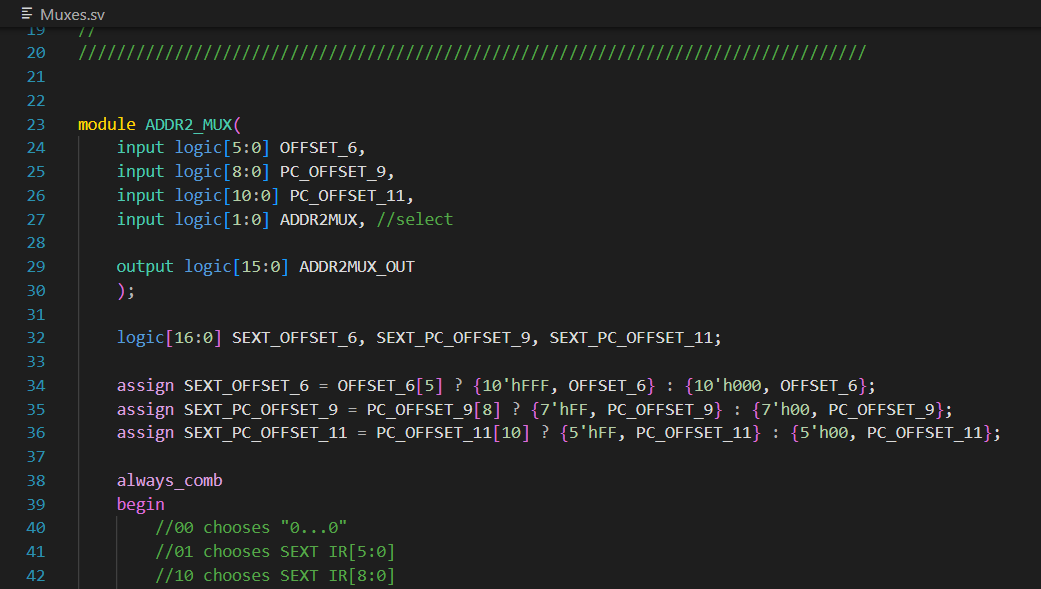Click the 10'h000 literal on line 34
This screenshot has width=1041, height=589.
(727, 385)
